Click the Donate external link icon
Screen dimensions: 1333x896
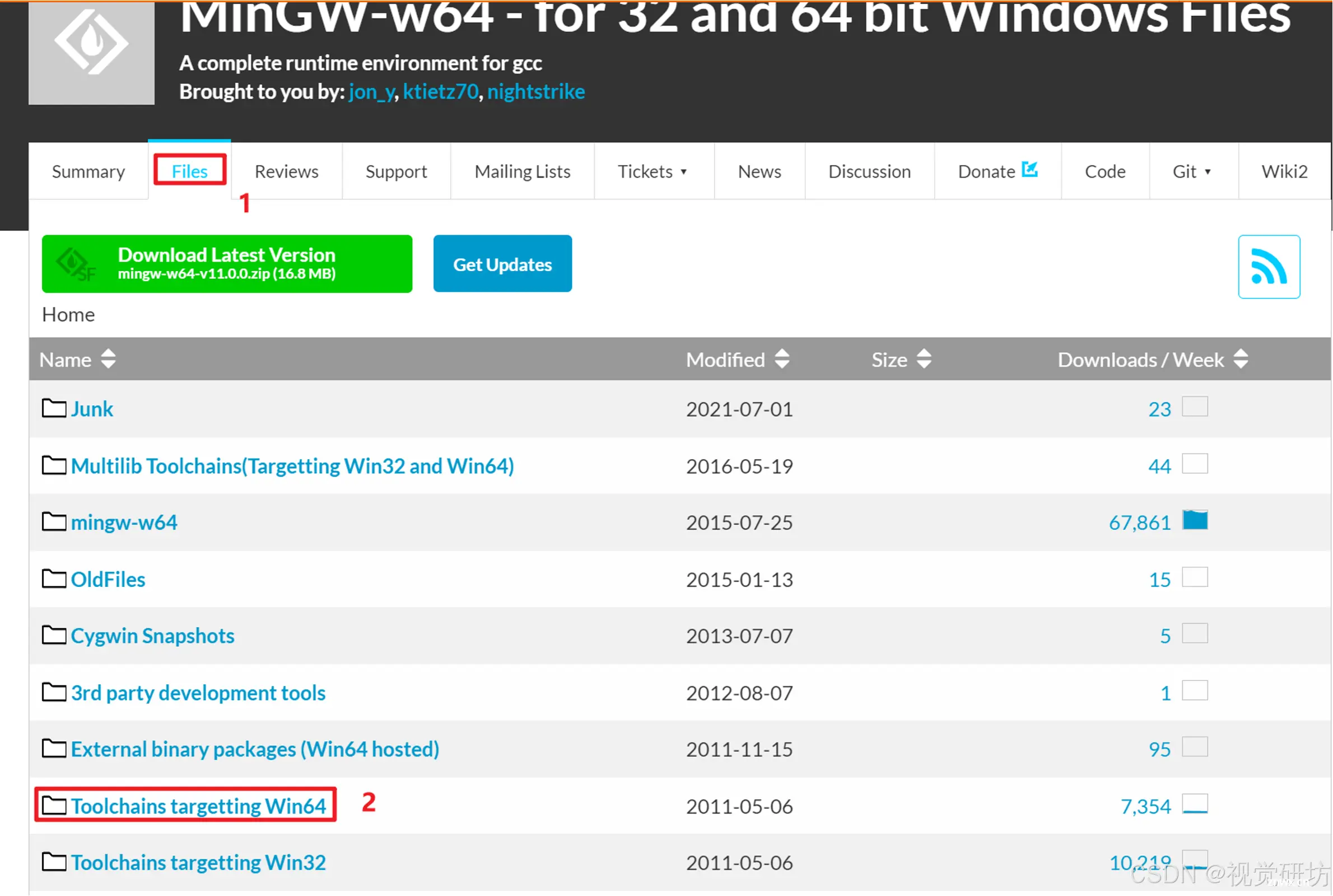click(x=1029, y=169)
